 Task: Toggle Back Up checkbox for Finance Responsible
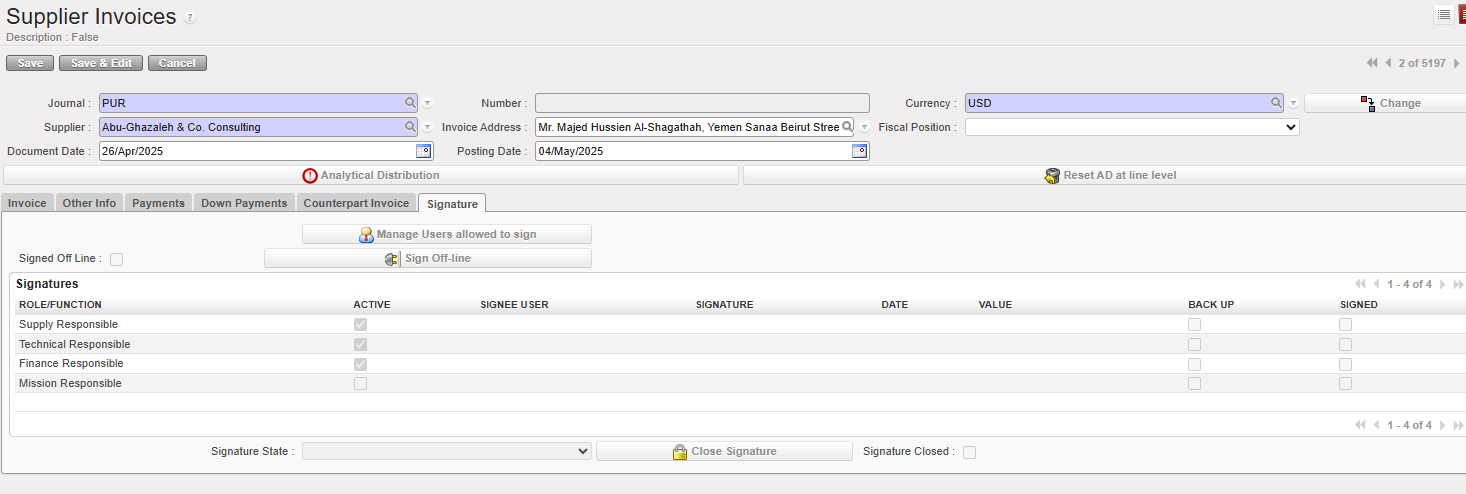[x=1194, y=364]
